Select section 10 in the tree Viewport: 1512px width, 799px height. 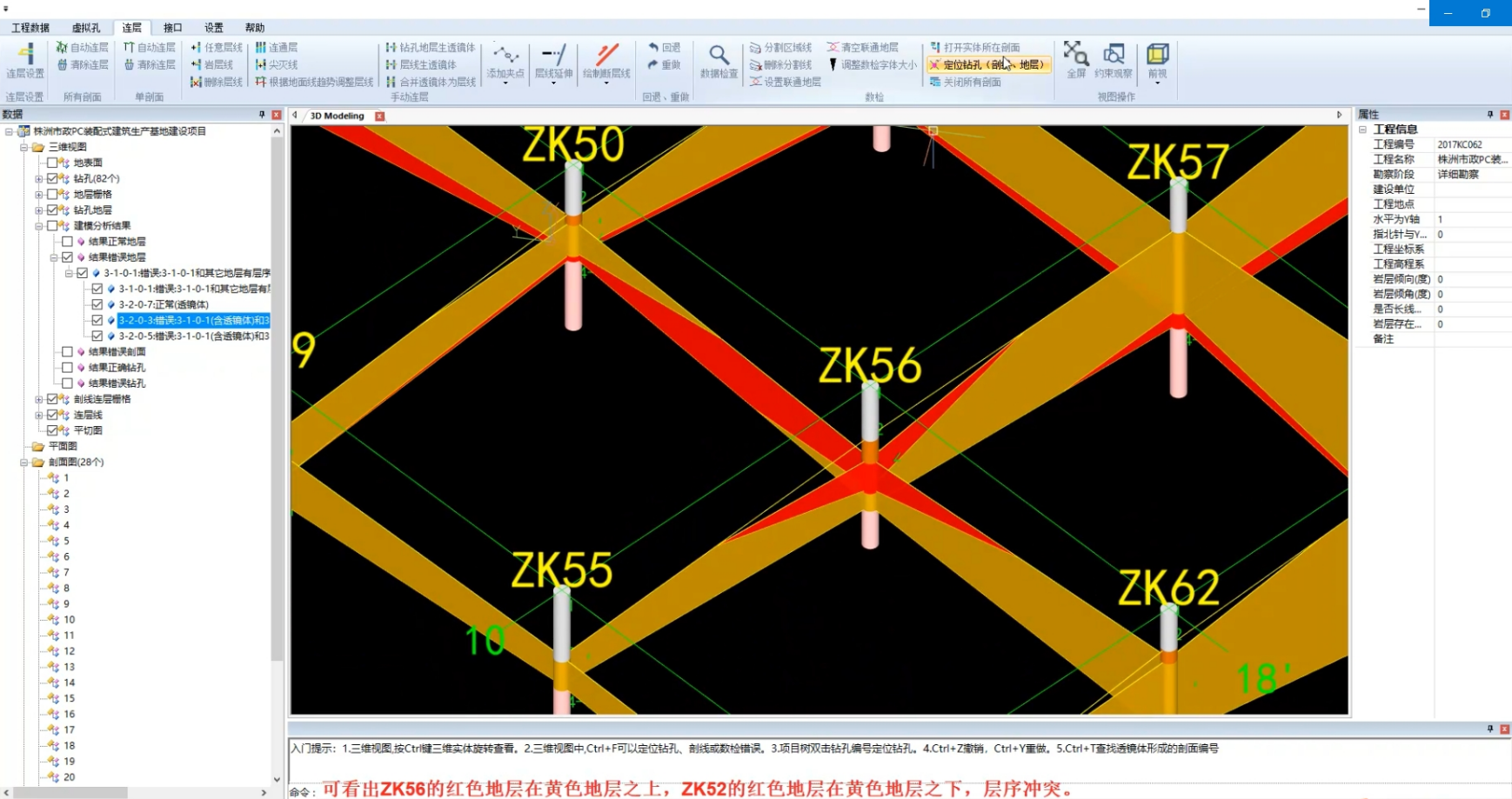(69, 620)
